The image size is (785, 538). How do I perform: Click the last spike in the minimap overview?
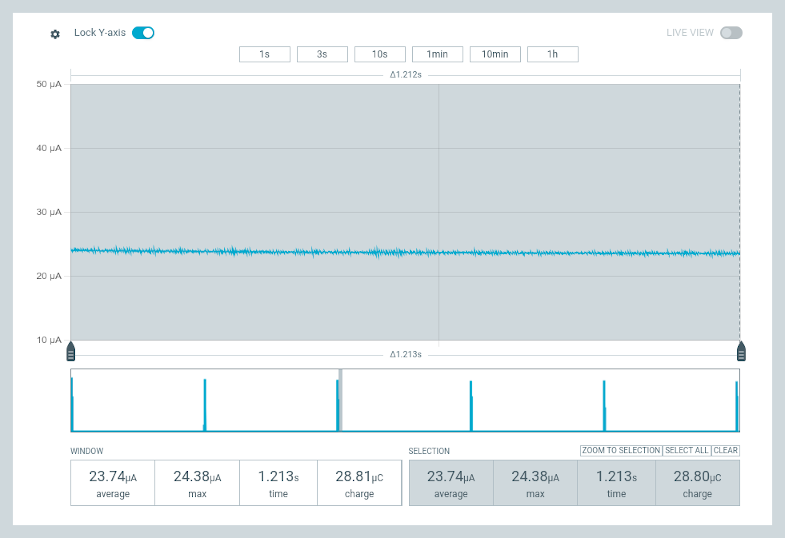[737, 405]
